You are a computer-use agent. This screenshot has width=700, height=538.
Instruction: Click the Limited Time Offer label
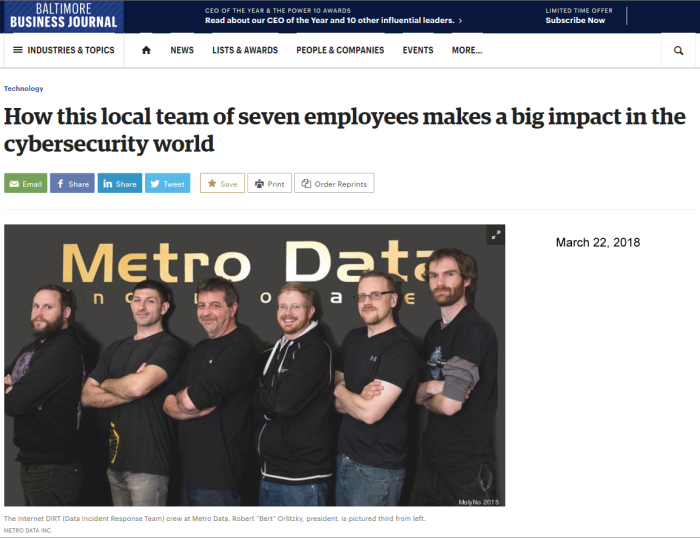click(x=579, y=10)
